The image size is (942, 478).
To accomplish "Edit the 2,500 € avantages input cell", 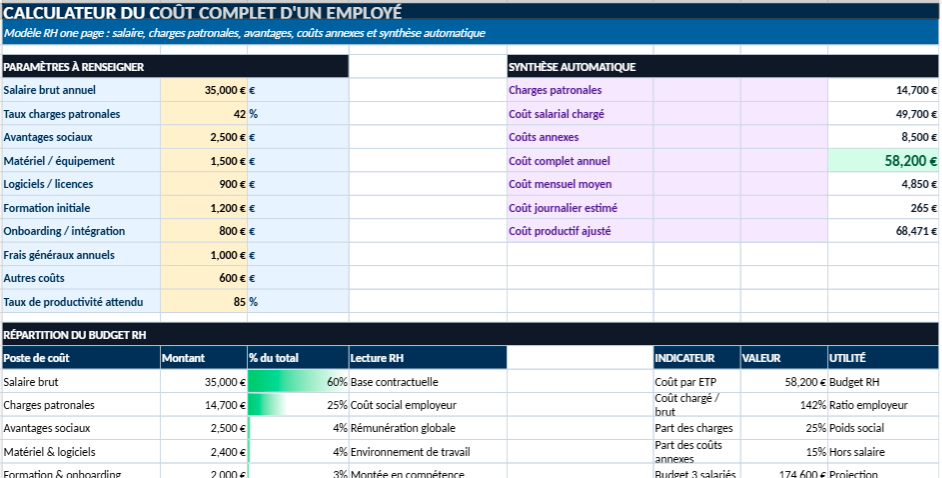I will pos(204,137).
